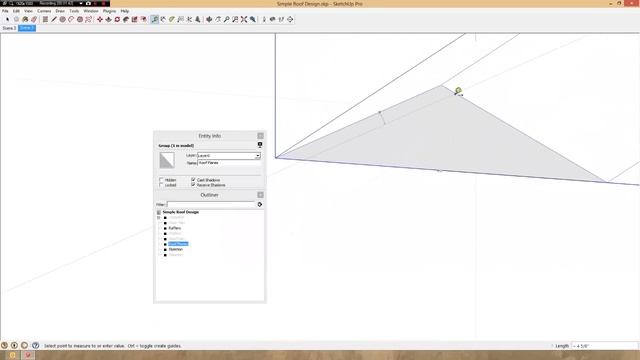The height and width of the screenshot is (360, 640).
Task: Uncheck the Receive Shadows checkbox
Action: (x=193, y=185)
